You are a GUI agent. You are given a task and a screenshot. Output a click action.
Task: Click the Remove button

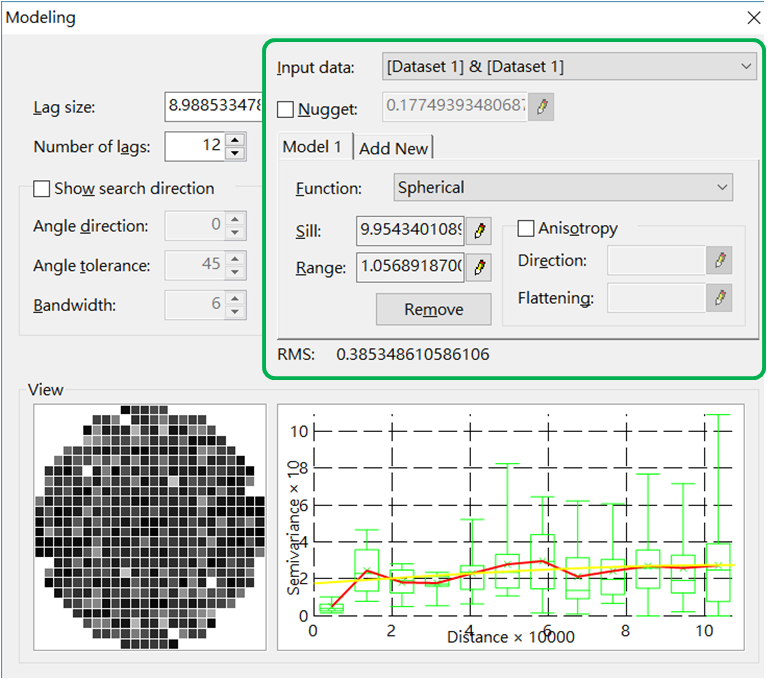click(433, 309)
